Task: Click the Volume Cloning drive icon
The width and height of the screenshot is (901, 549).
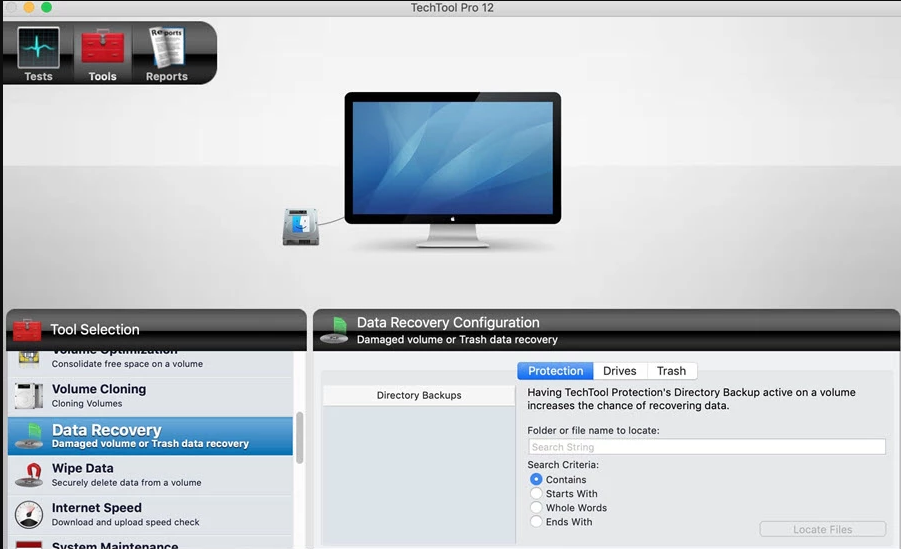Action: 29,396
